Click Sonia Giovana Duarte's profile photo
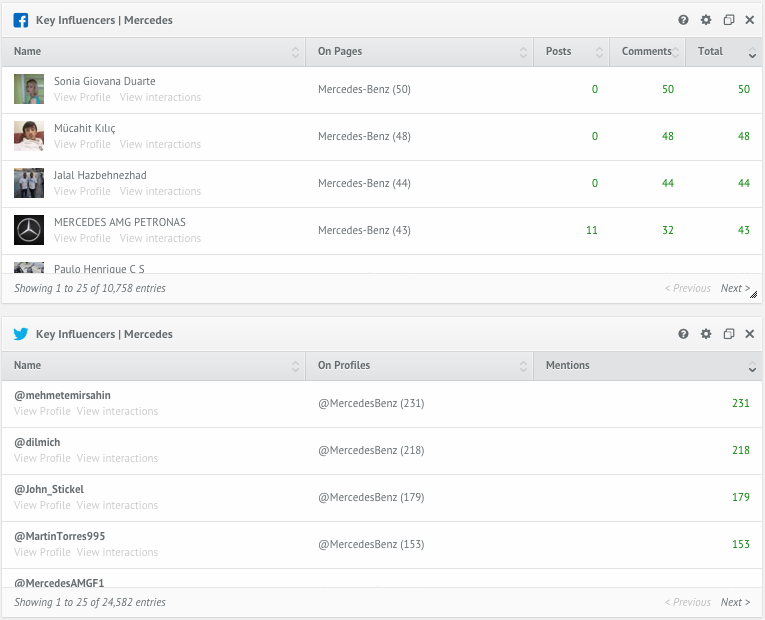Image resolution: width=765 pixels, height=620 pixels. coord(29,89)
